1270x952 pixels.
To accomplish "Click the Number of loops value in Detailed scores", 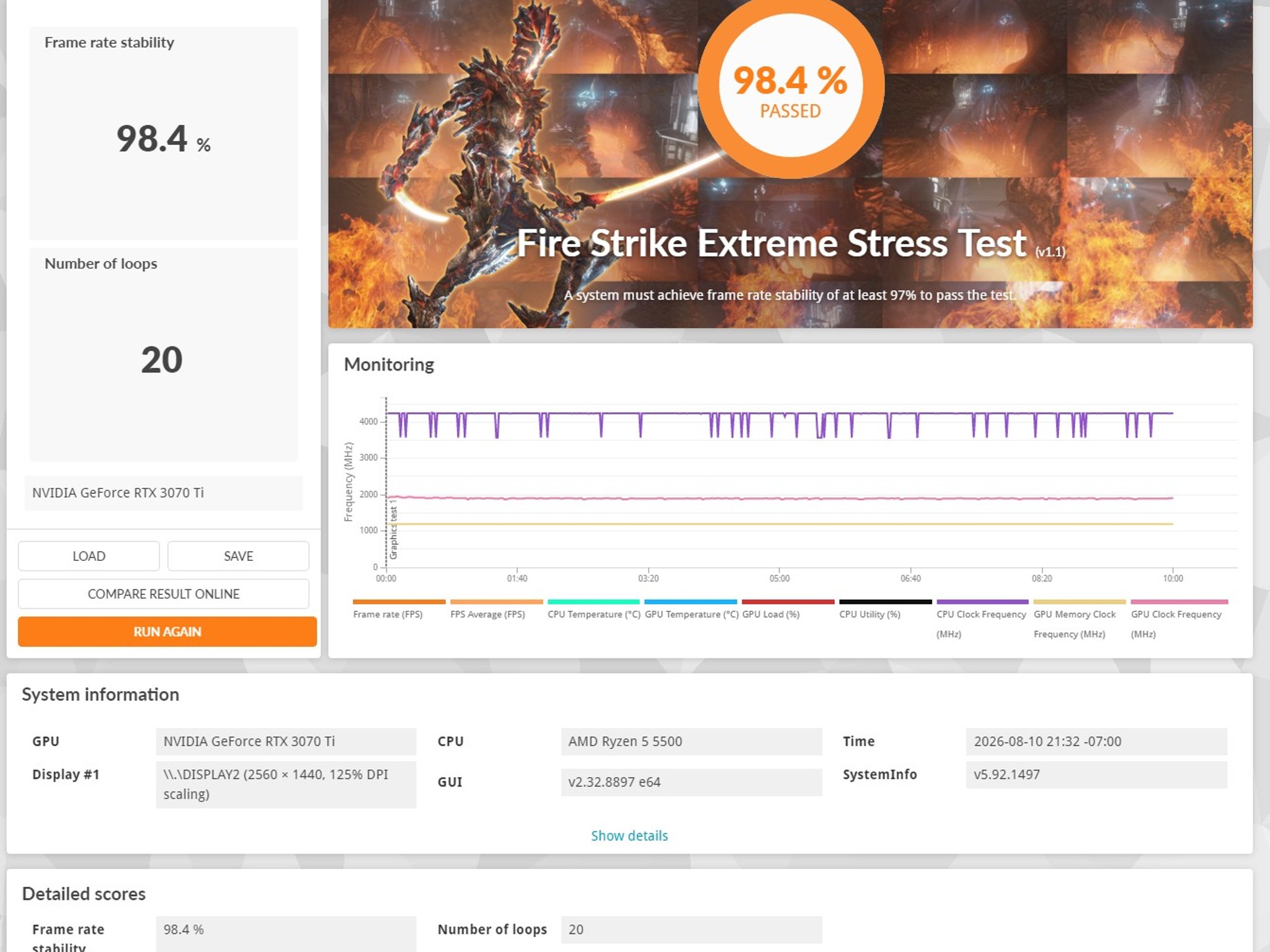I will (x=691, y=930).
